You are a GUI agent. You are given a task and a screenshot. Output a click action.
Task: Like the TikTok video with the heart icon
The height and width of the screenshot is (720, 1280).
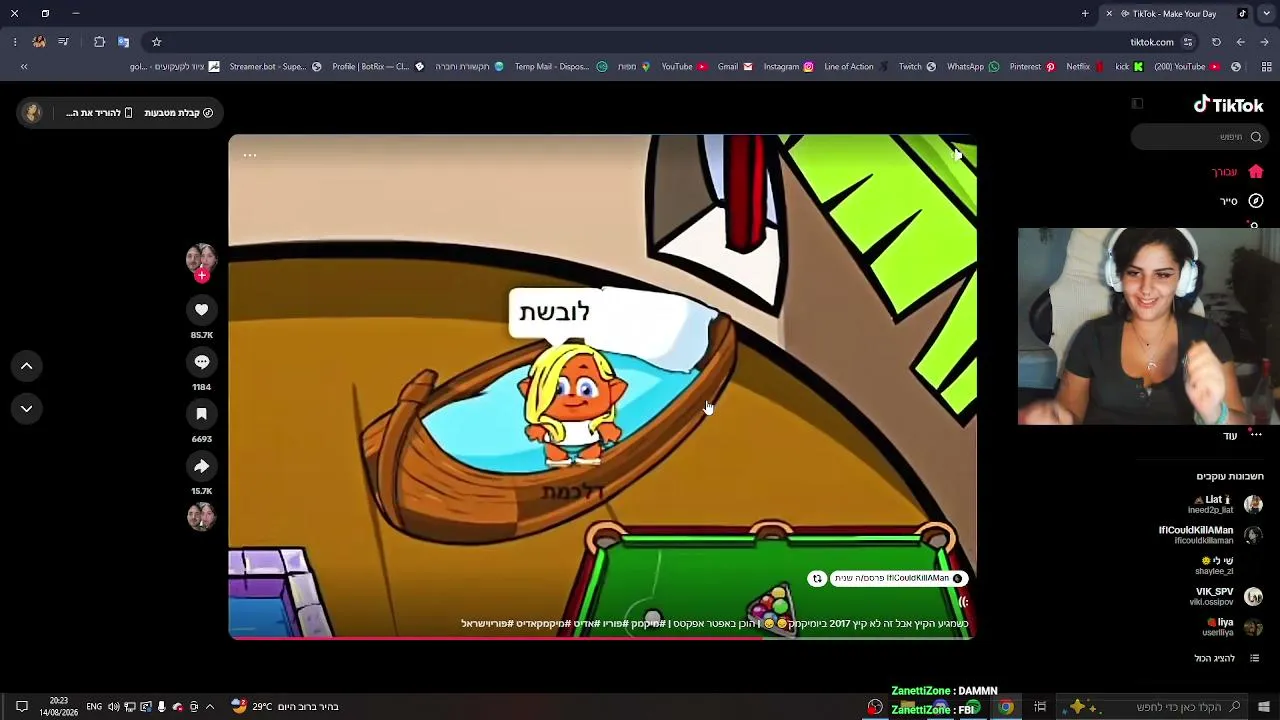tap(201, 310)
